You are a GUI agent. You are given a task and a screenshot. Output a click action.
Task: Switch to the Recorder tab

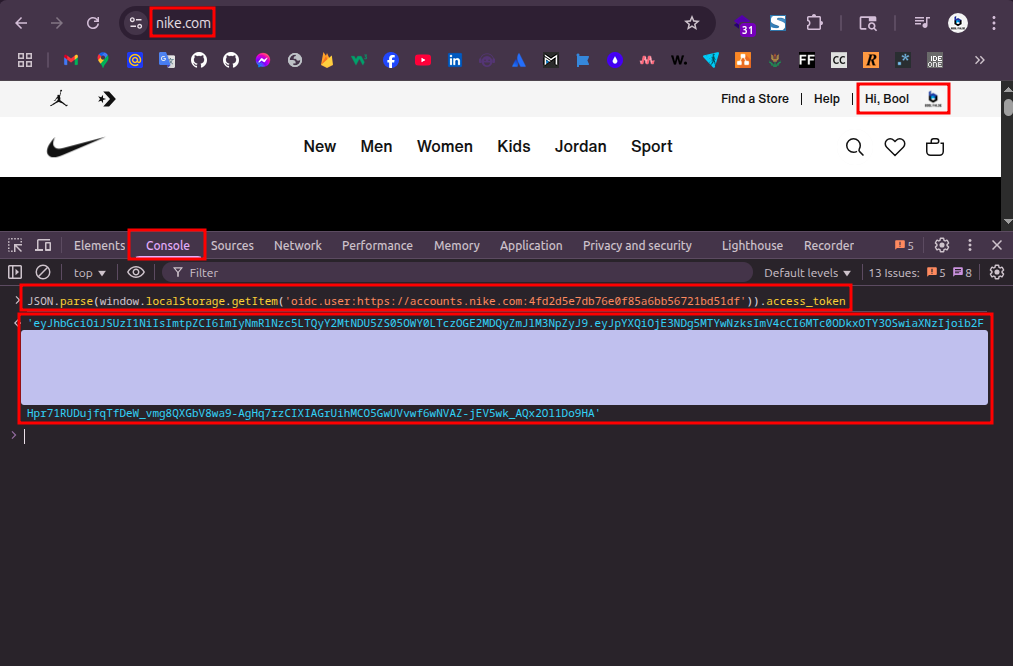click(829, 245)
